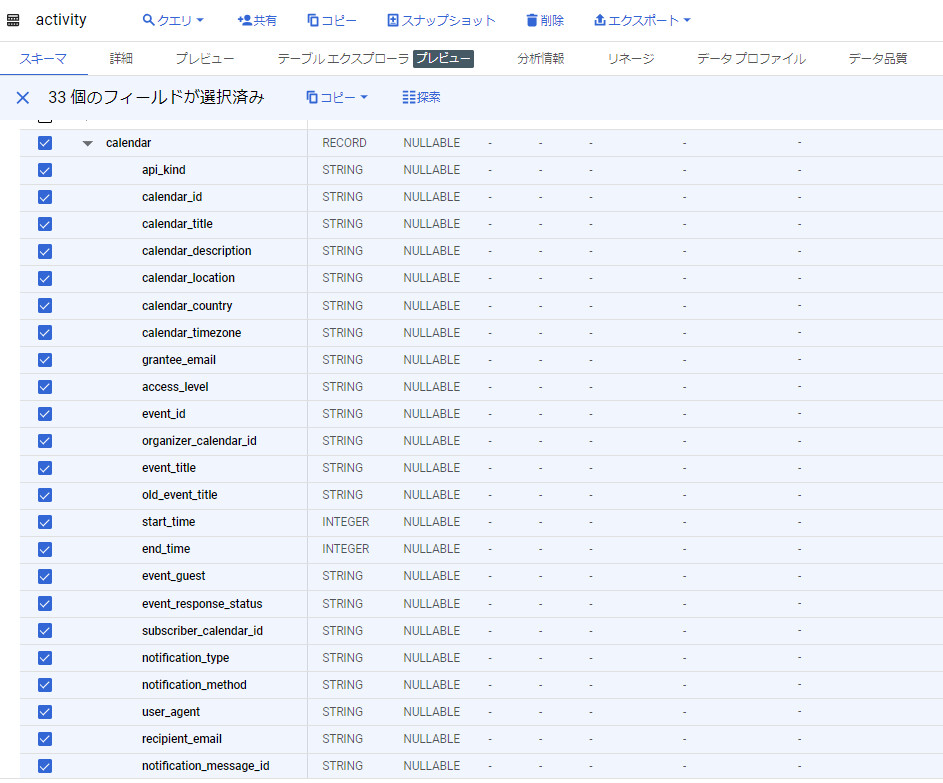Screen dimensions: 943x783
Task: Open the リネージ (Lineage) tab
Action: 630,59
